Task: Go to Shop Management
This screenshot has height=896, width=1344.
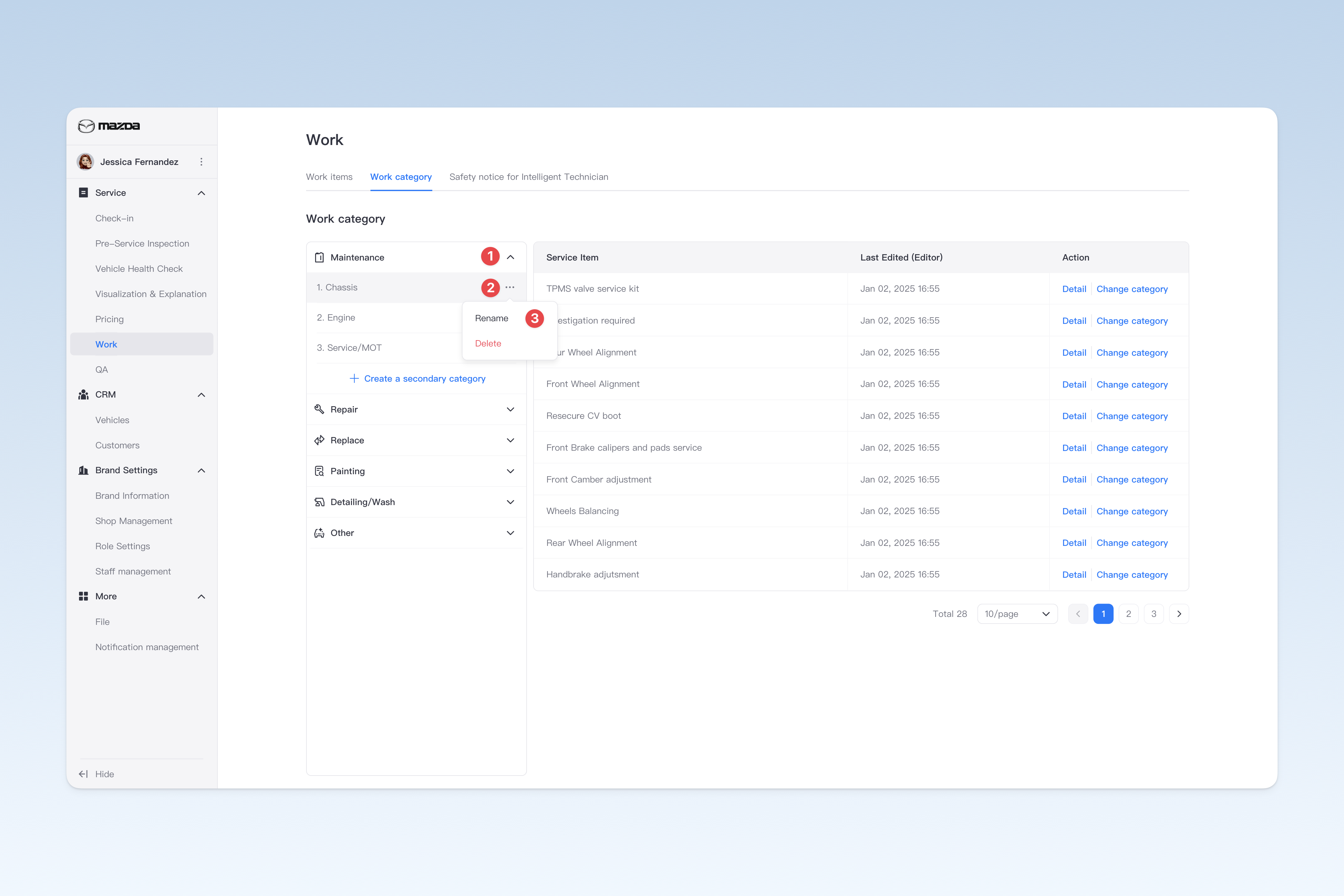Action: coord(134,521)
